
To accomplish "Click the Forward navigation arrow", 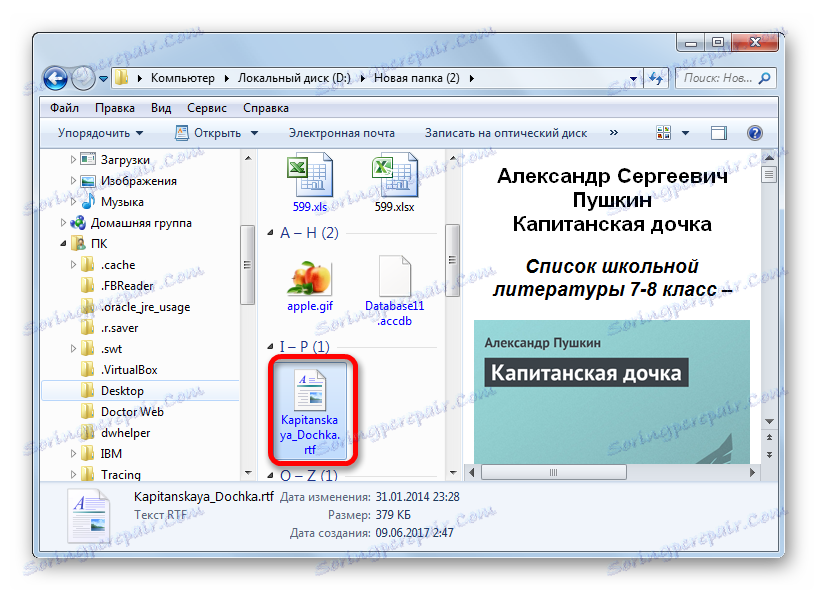I will click(82, 79).
